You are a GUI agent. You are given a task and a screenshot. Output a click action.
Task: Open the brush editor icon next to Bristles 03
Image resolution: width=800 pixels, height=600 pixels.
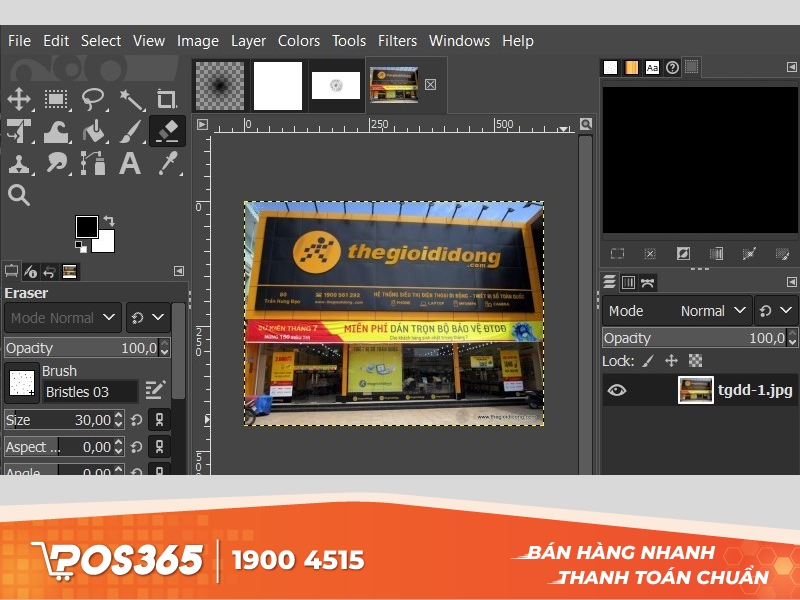(x=155, y=391)
